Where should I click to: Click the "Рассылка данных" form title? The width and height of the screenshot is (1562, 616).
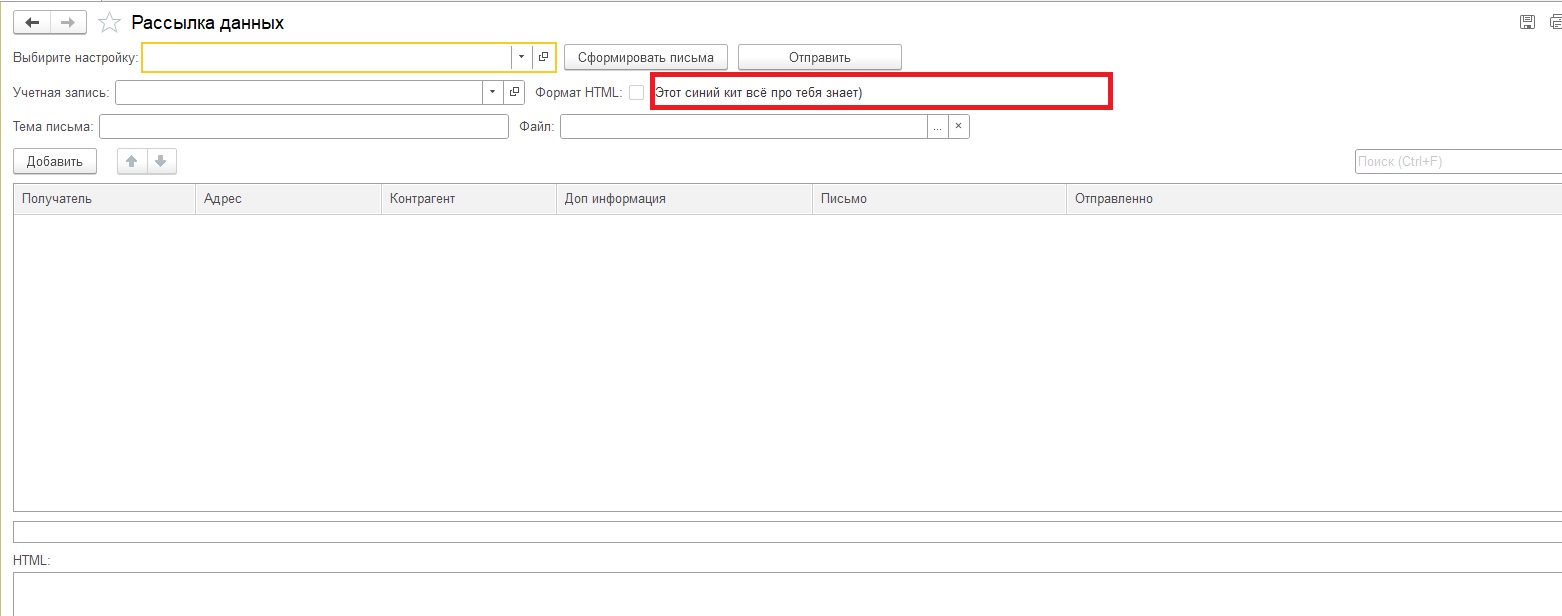coord(208,23)
